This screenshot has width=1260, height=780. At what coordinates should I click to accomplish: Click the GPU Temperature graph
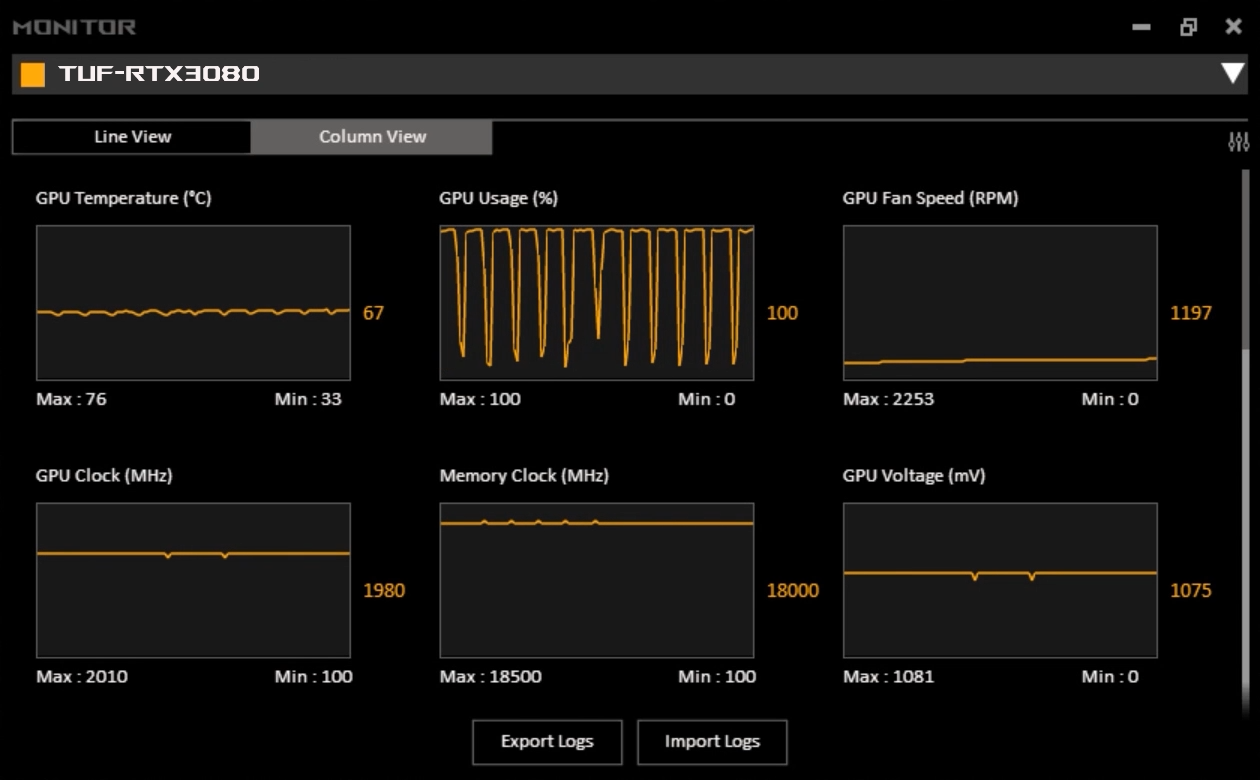tap(193, 302)
